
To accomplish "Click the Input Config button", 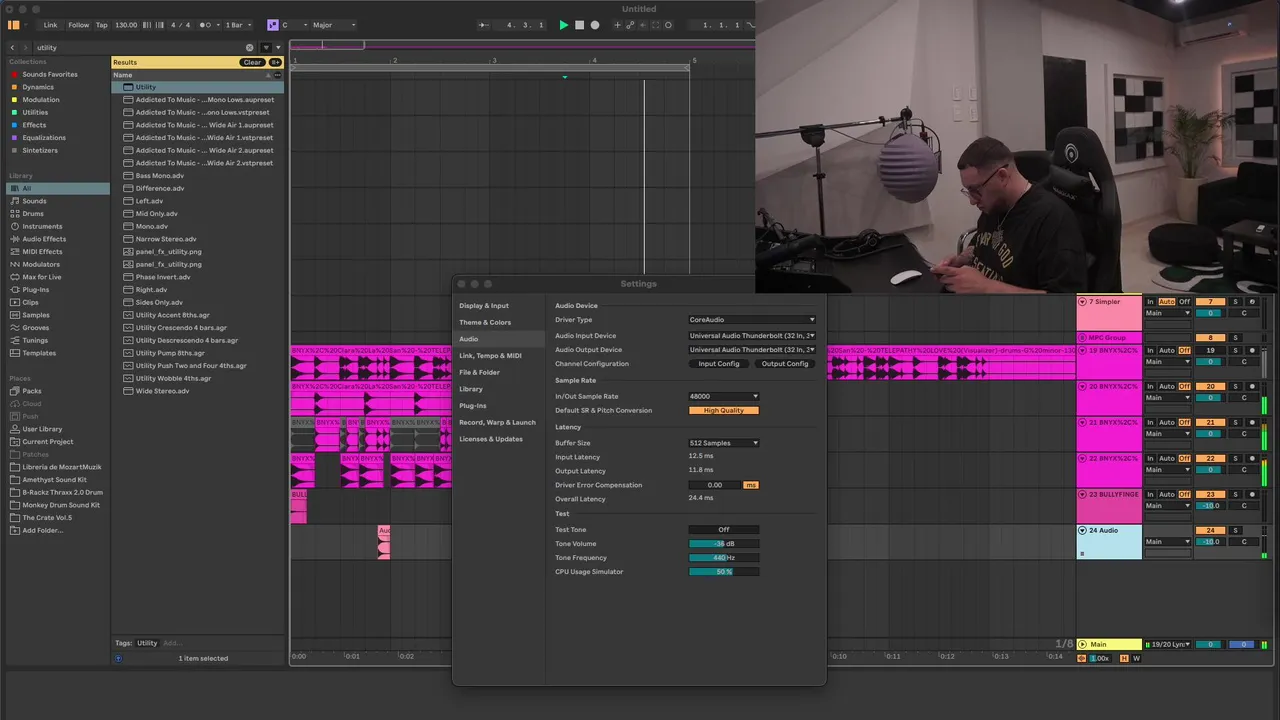I will tap(719, 364).
